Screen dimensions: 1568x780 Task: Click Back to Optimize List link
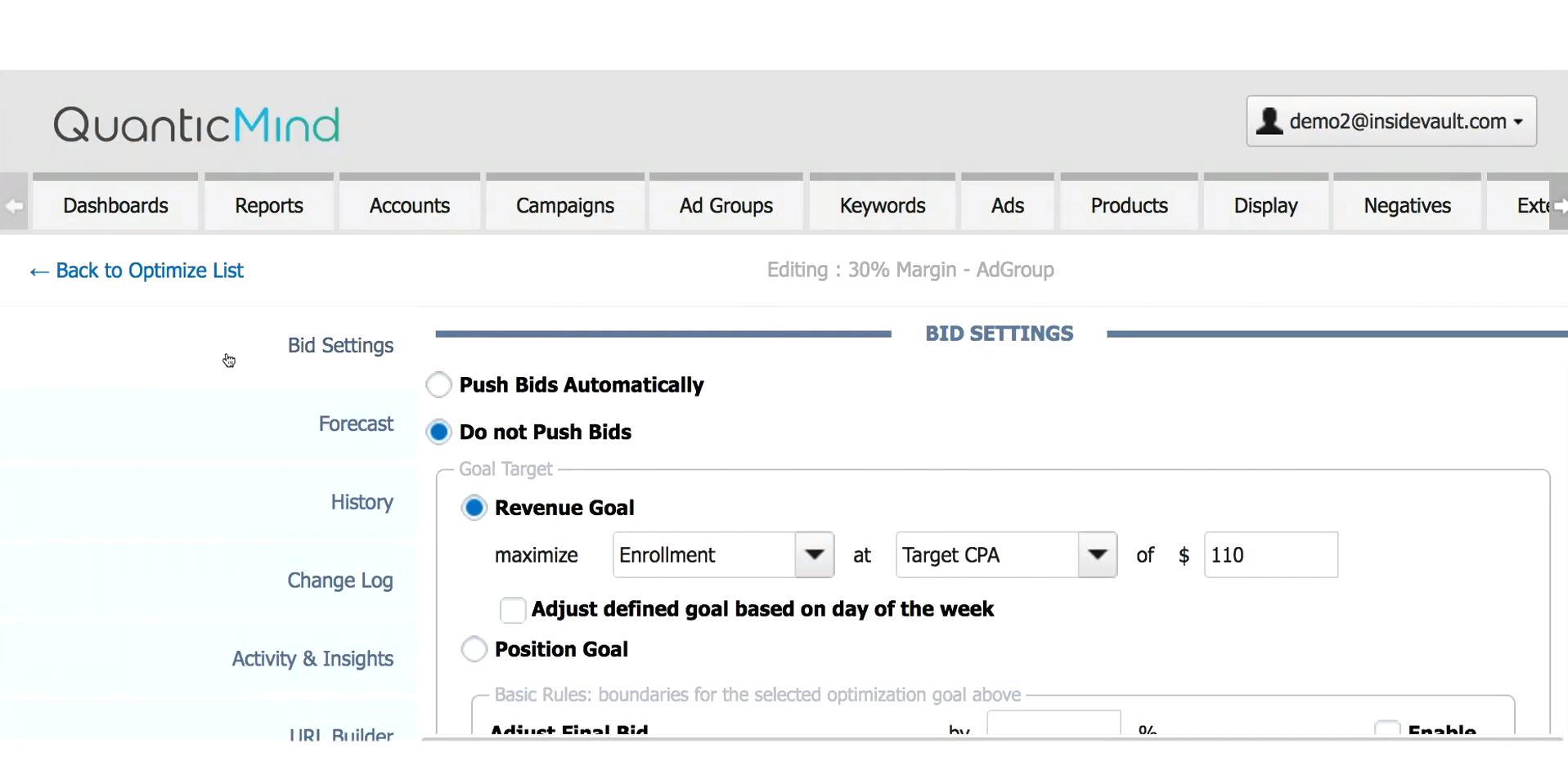coord(137,271)
